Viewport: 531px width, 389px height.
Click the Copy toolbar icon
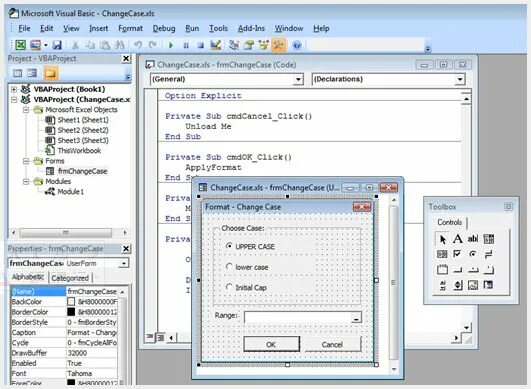pyautogui.click(x=90, y=45)
